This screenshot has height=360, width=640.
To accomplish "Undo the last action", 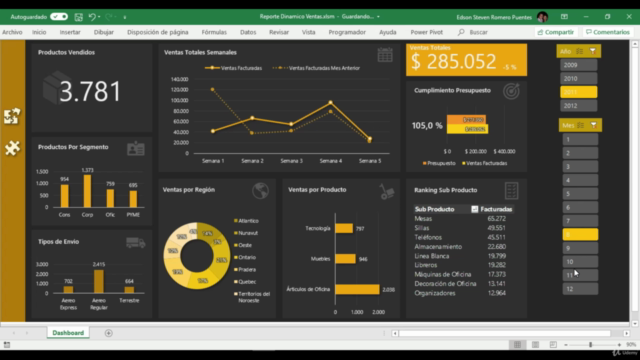I will (92, 17).
